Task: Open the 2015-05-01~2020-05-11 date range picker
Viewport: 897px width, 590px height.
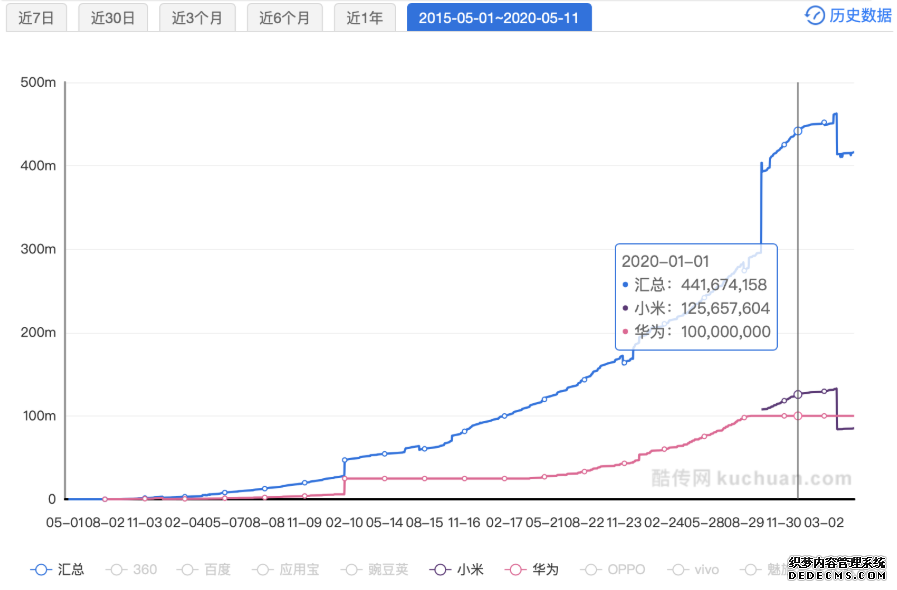Action: 498,17
